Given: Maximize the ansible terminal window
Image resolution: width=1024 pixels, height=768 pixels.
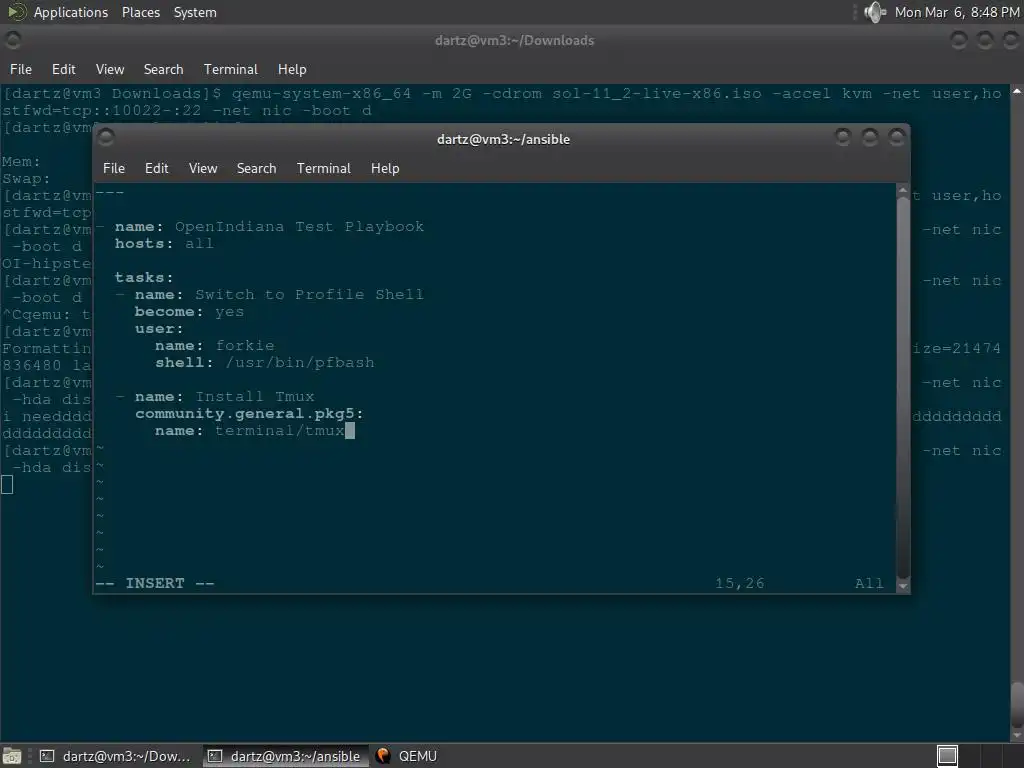Looking at the screenshot, I should (869, 137).
